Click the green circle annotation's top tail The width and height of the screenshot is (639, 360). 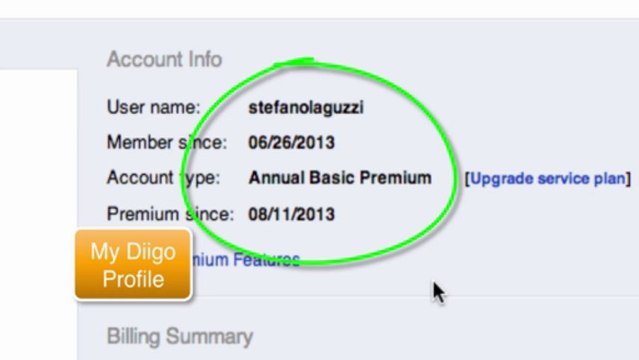click(294, 62)
